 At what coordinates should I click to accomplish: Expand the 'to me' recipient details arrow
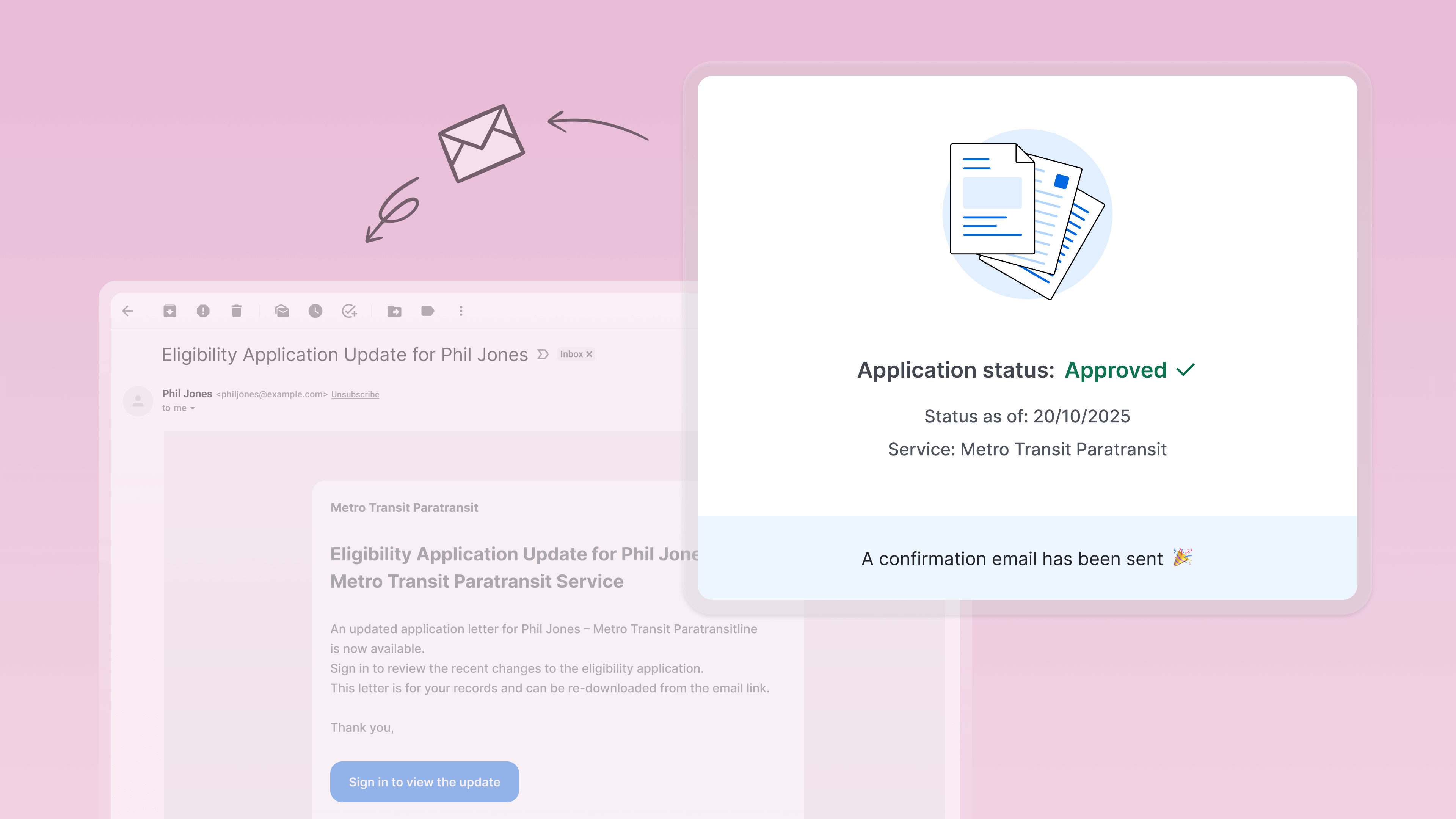193,409
